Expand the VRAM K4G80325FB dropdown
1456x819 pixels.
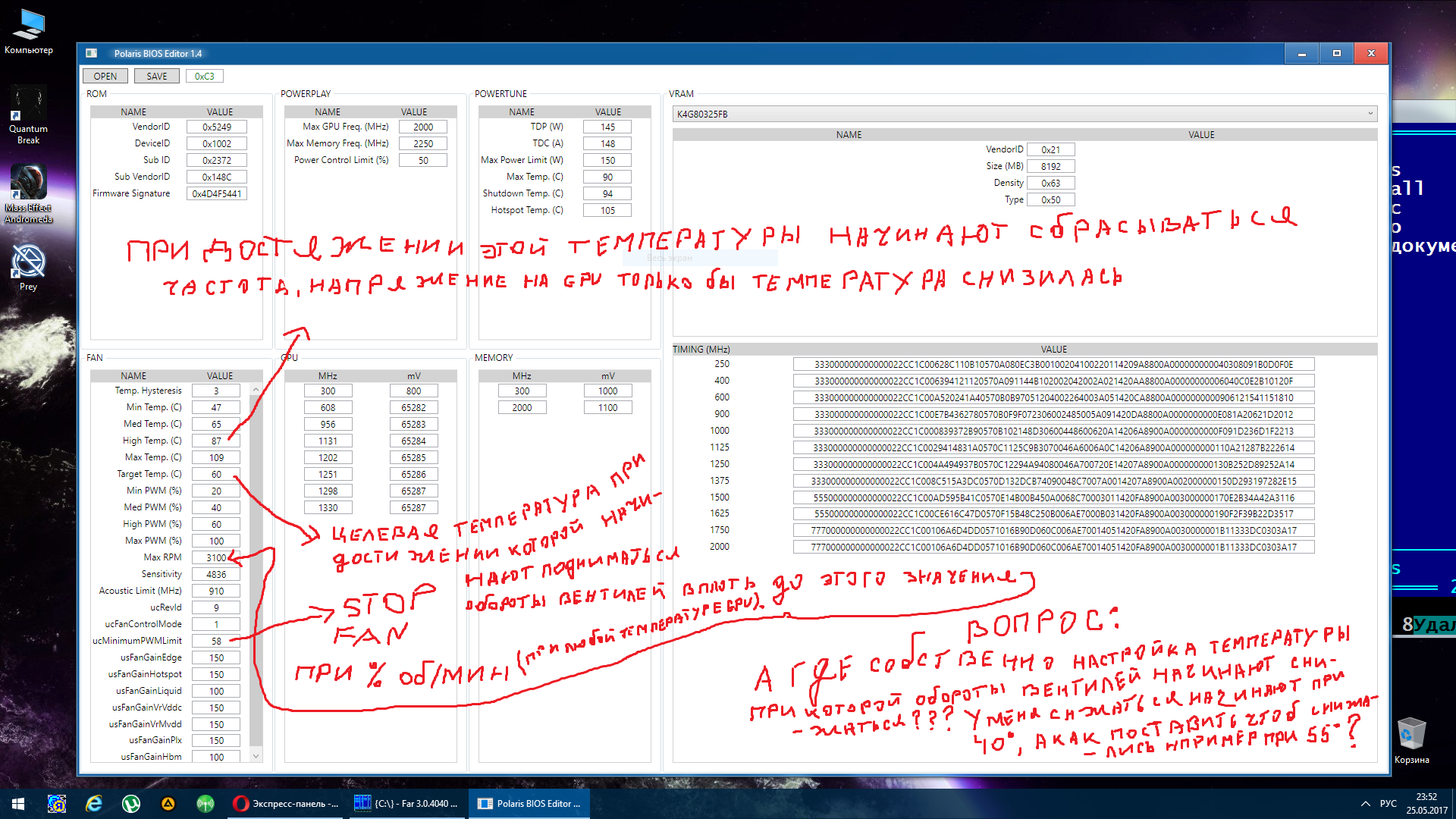[x=1370, y=114]
